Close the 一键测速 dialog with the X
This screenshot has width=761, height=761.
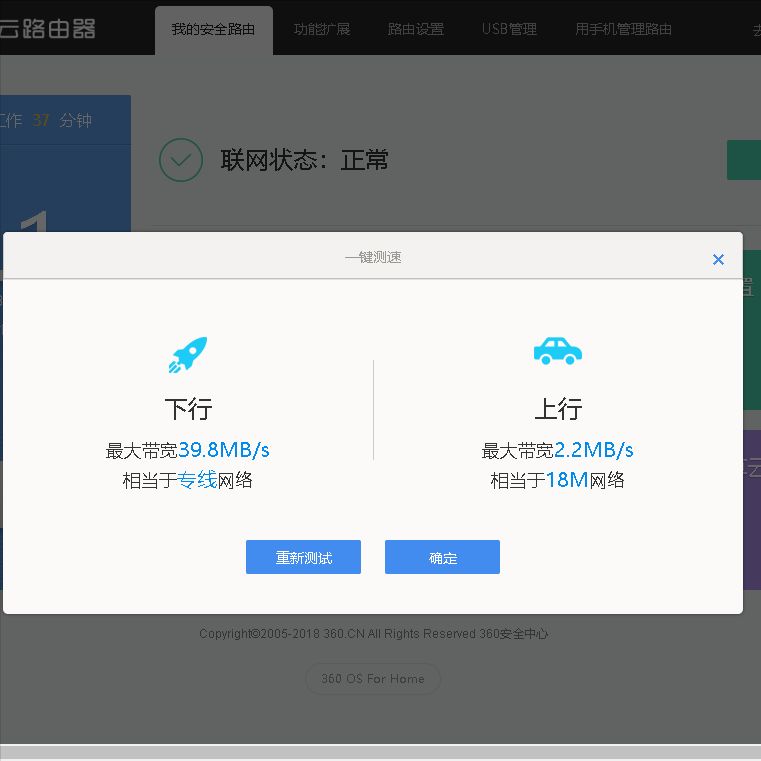tap(718, 259)
